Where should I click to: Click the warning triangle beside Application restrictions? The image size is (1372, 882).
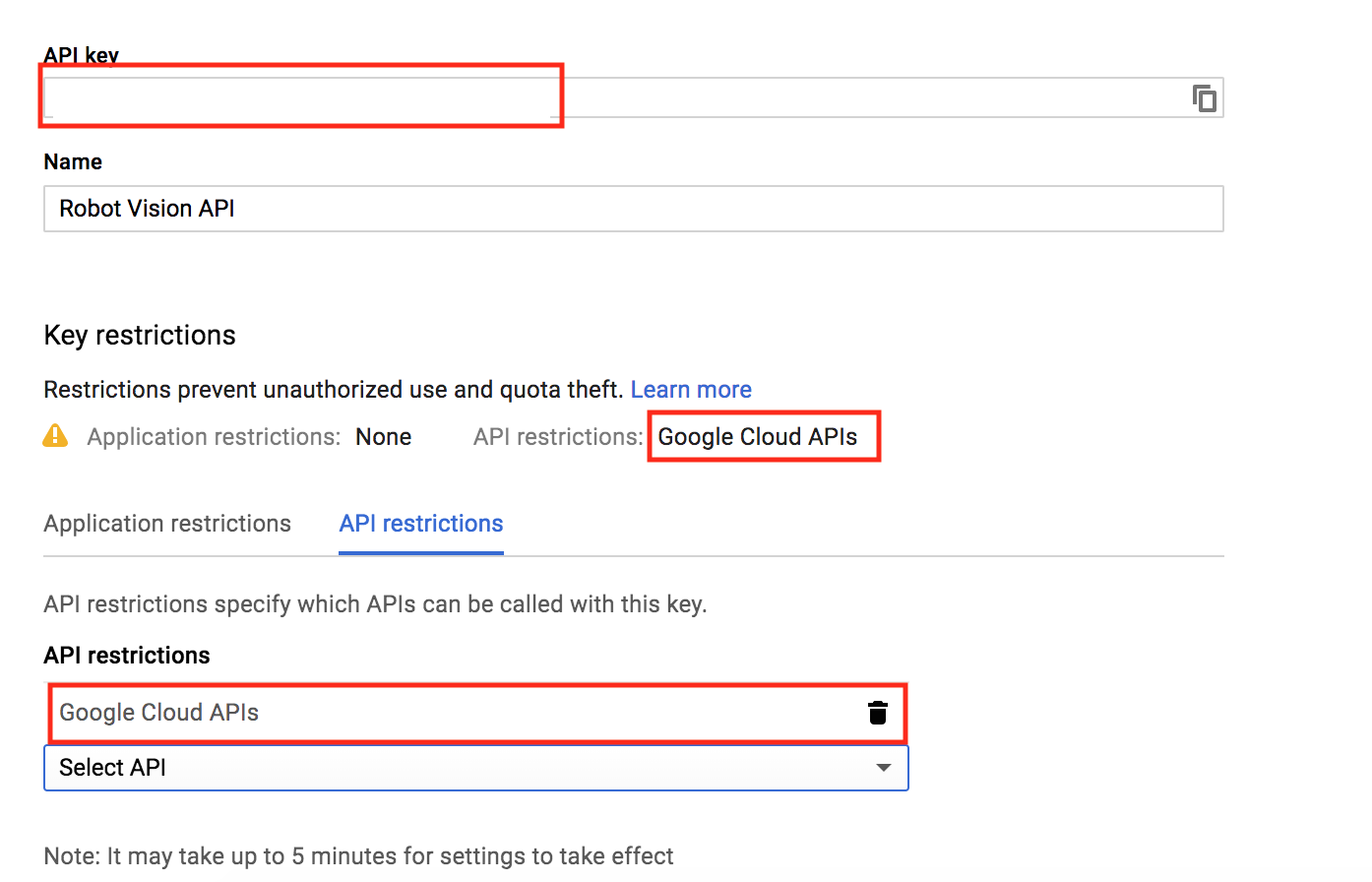(x=56, y=436)
